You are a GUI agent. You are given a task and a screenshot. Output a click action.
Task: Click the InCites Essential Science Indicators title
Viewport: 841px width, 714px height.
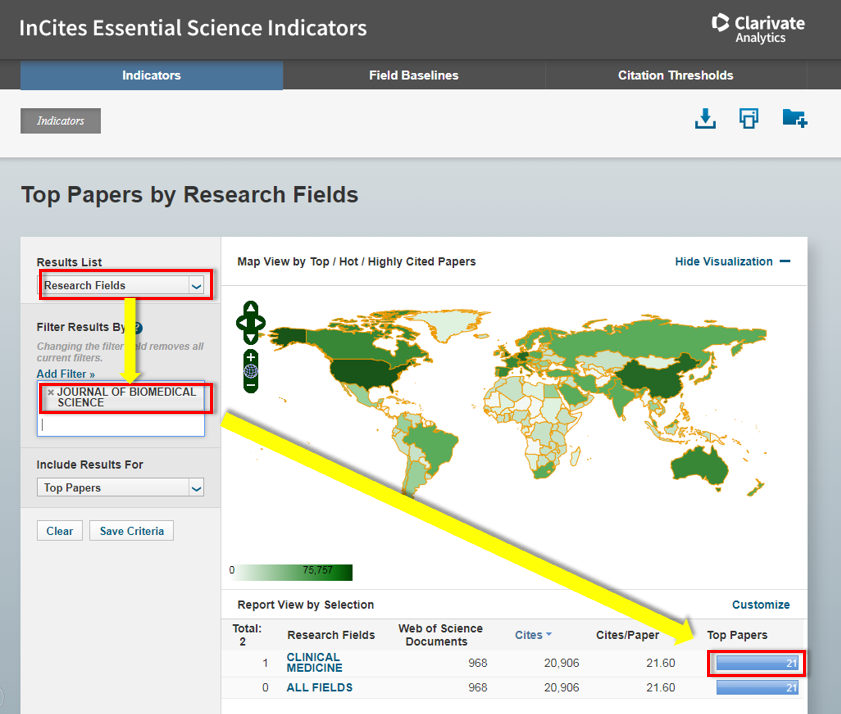tap(193, 28)
